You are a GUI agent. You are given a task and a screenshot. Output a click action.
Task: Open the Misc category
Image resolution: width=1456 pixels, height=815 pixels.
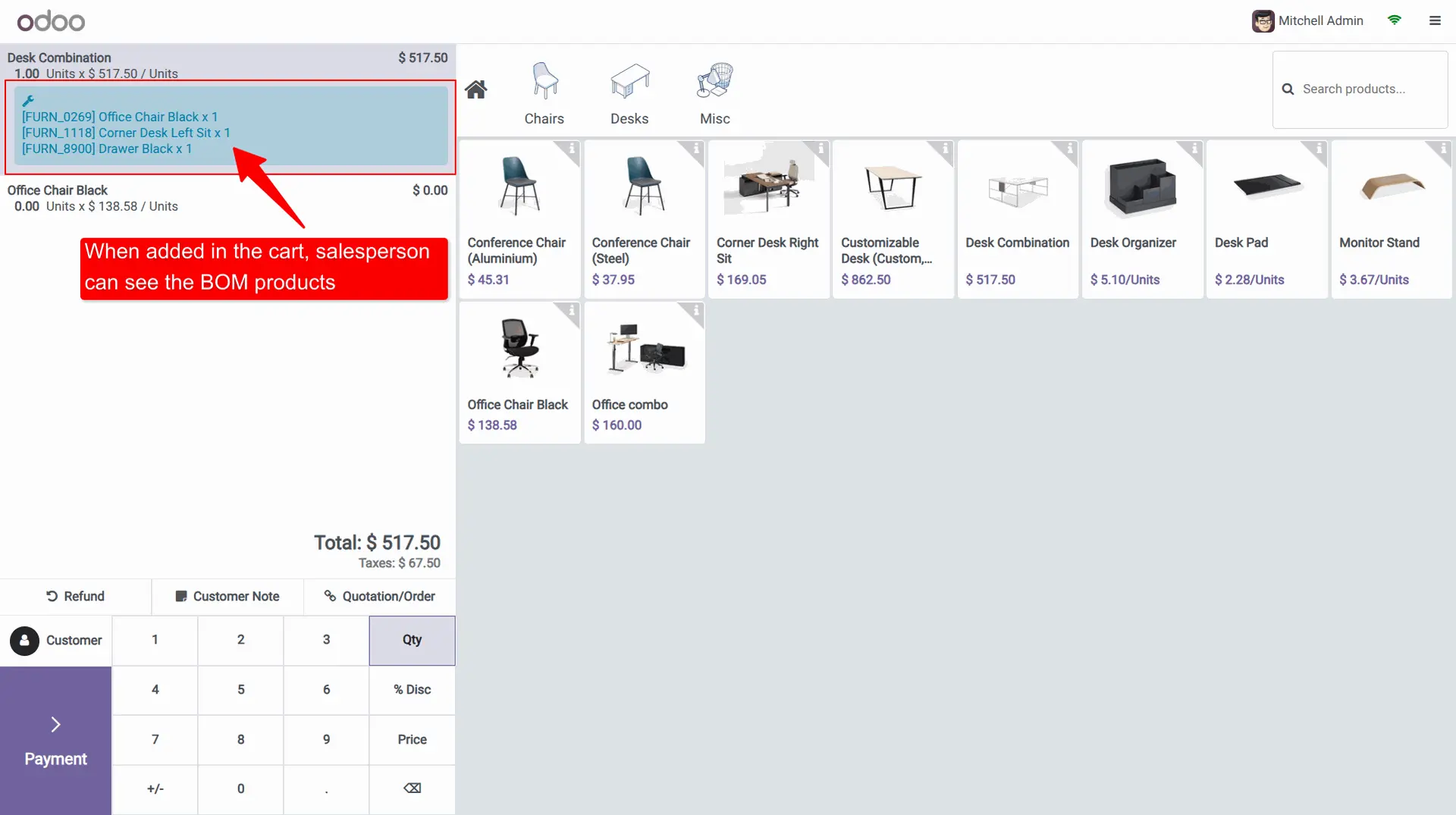(714, 93)
